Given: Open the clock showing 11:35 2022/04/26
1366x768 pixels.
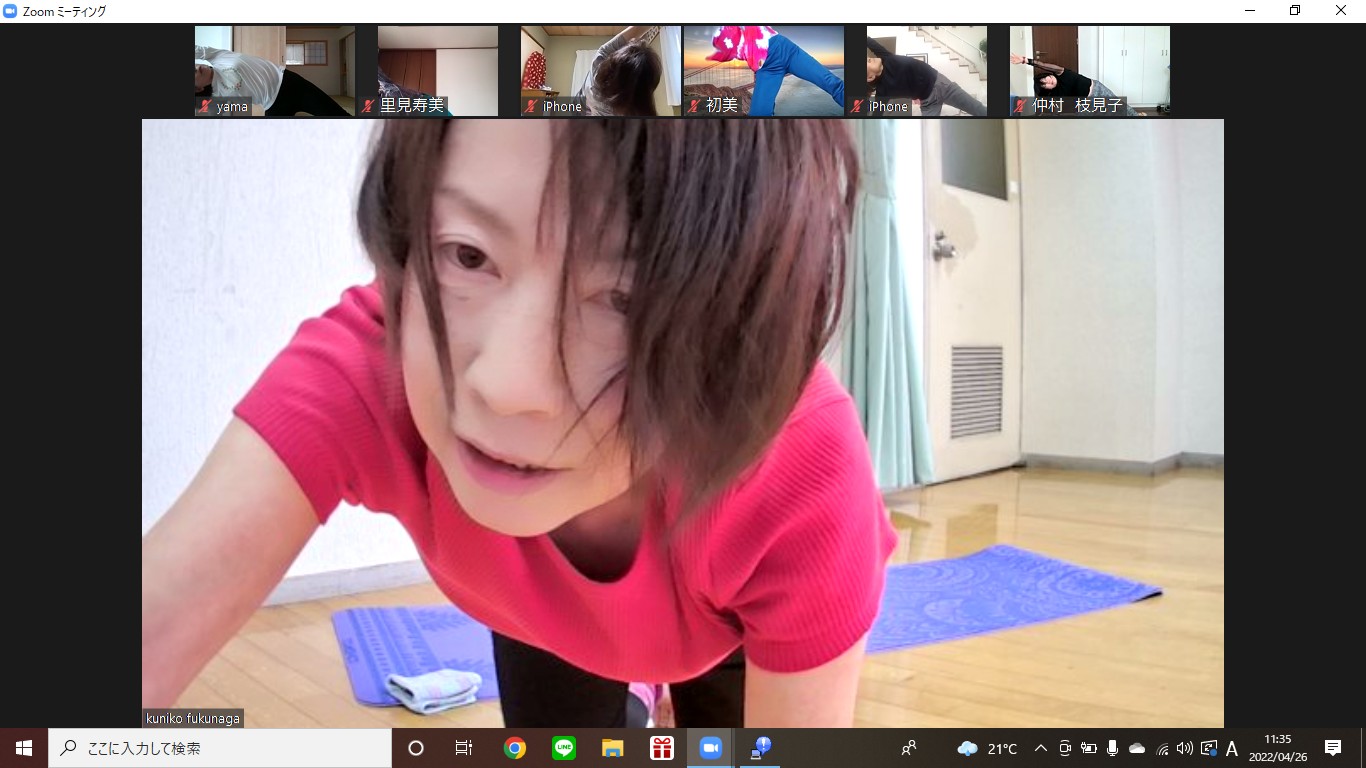Looking at the screenshot, I should point(1277,748).
